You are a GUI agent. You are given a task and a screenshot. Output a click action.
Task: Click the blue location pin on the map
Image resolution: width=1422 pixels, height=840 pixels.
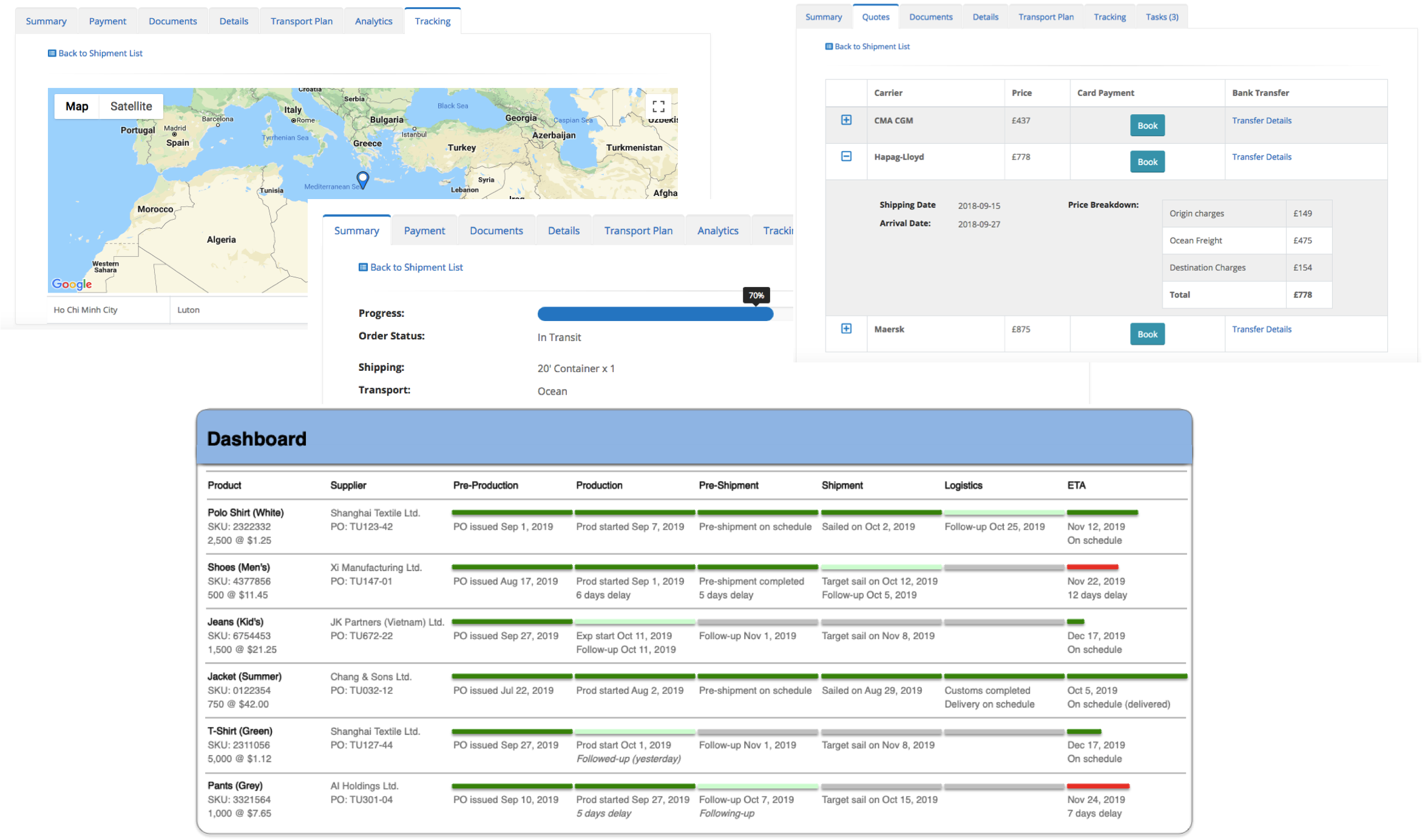[x=362, y=180]
